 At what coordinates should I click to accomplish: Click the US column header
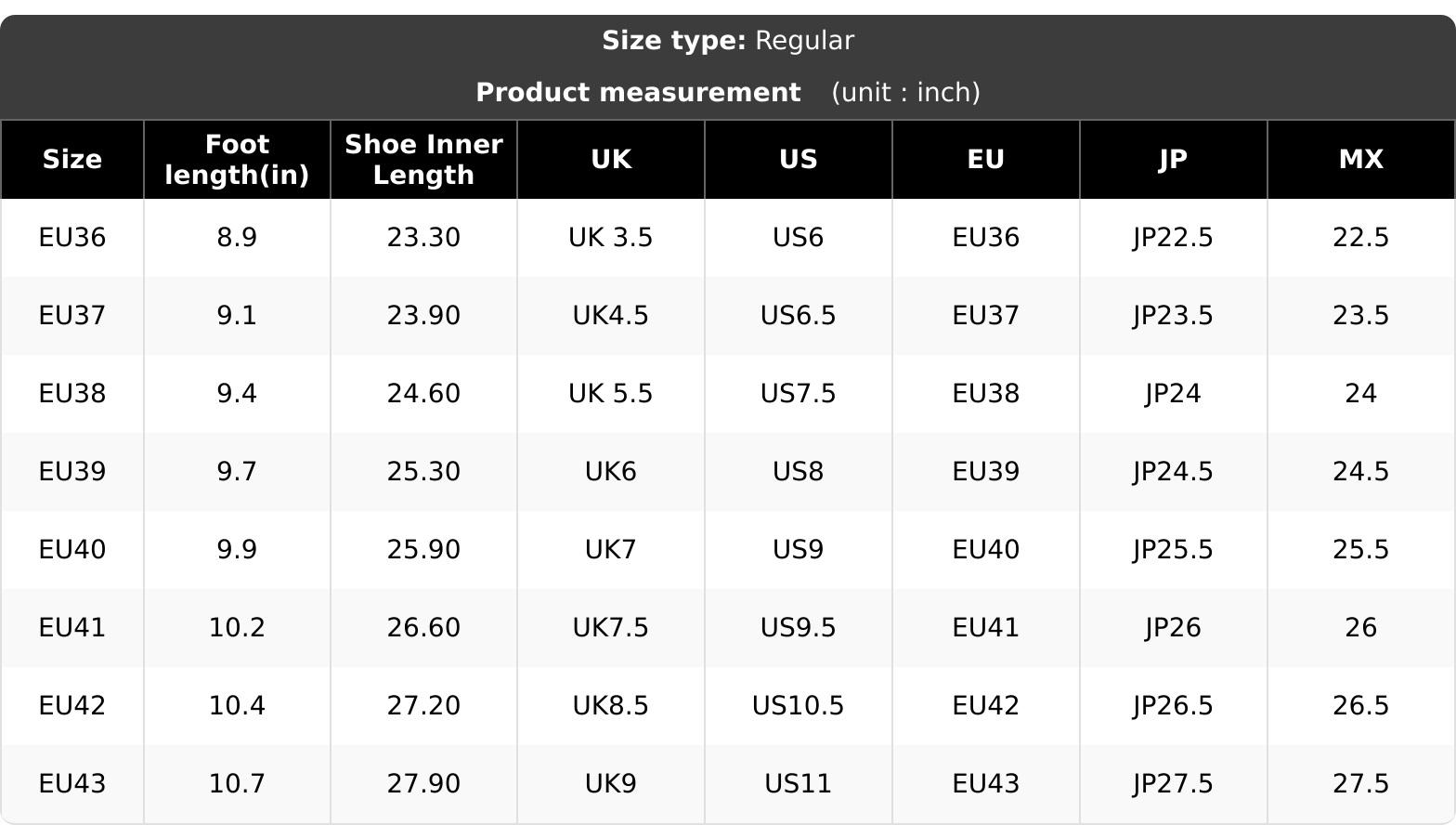(x=799, y=160)
